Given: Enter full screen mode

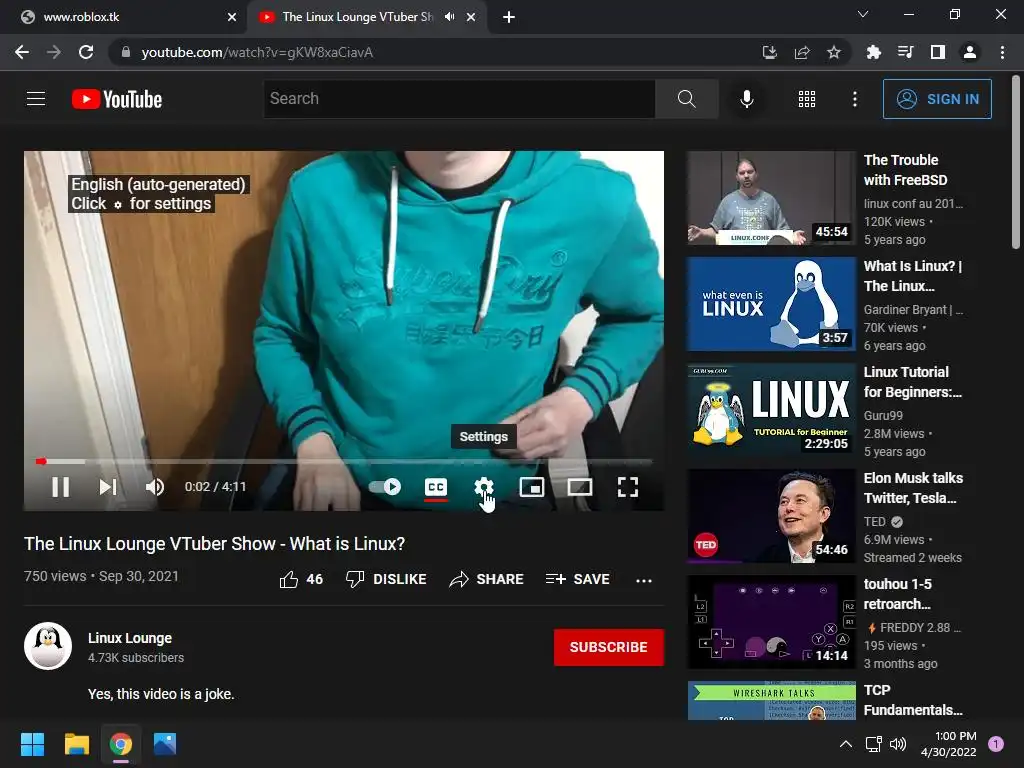Looking at the screenshot, I should 628,487.
